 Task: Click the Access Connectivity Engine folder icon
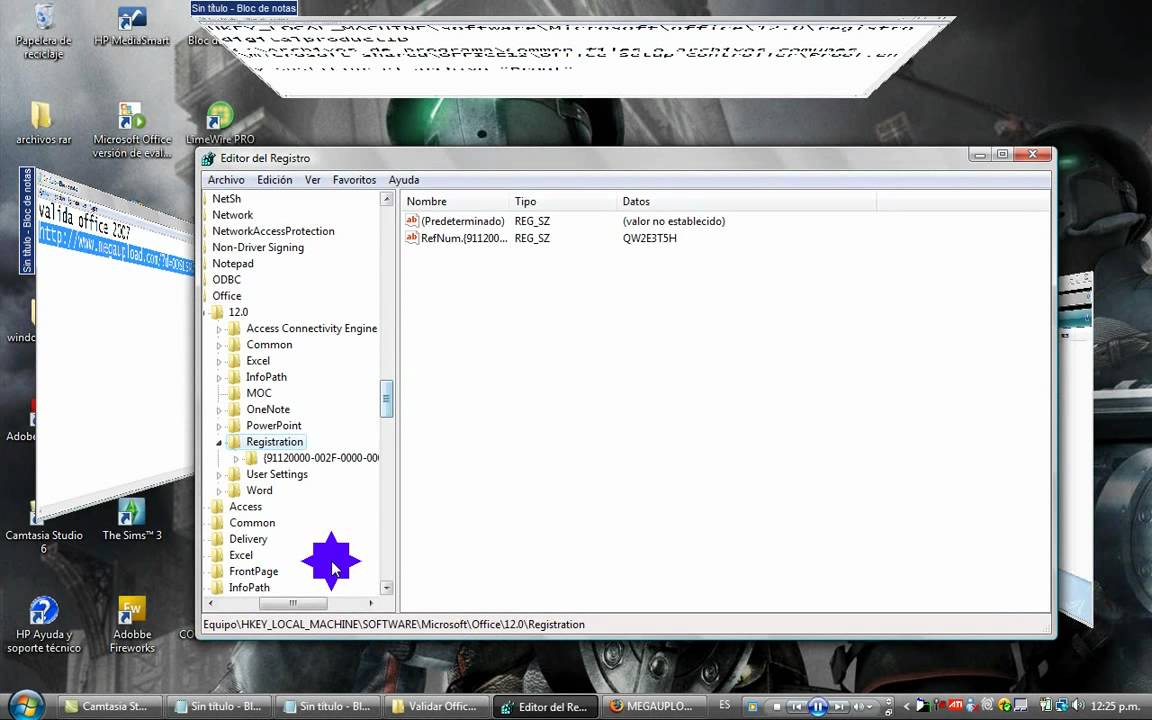[x=234, y=328]
